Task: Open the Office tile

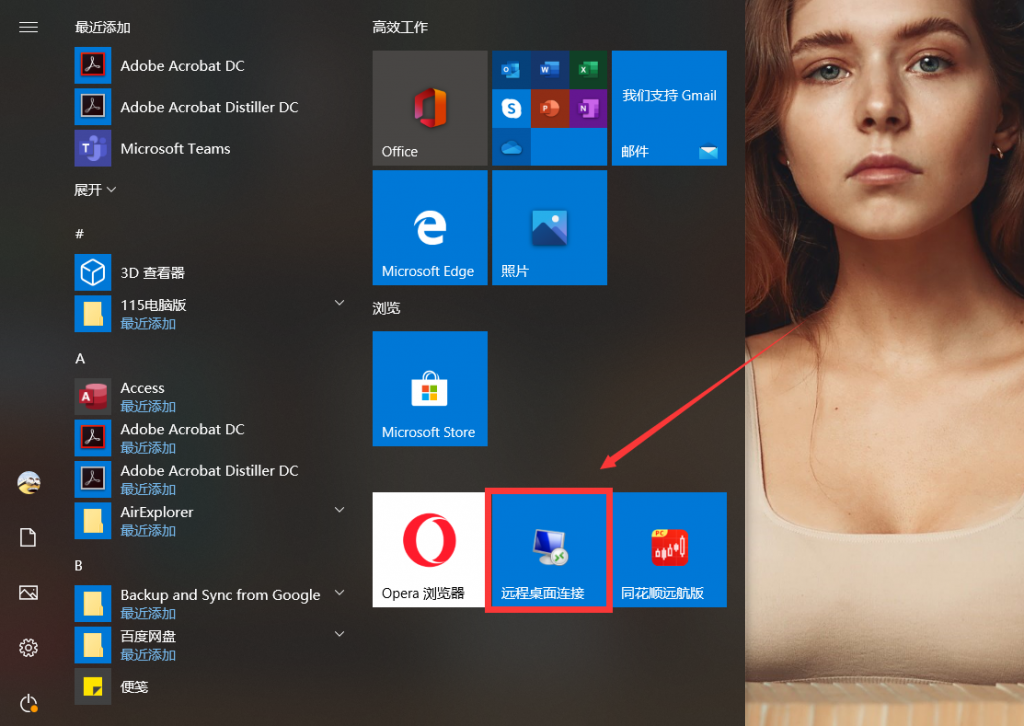Action: pos(430,108)
